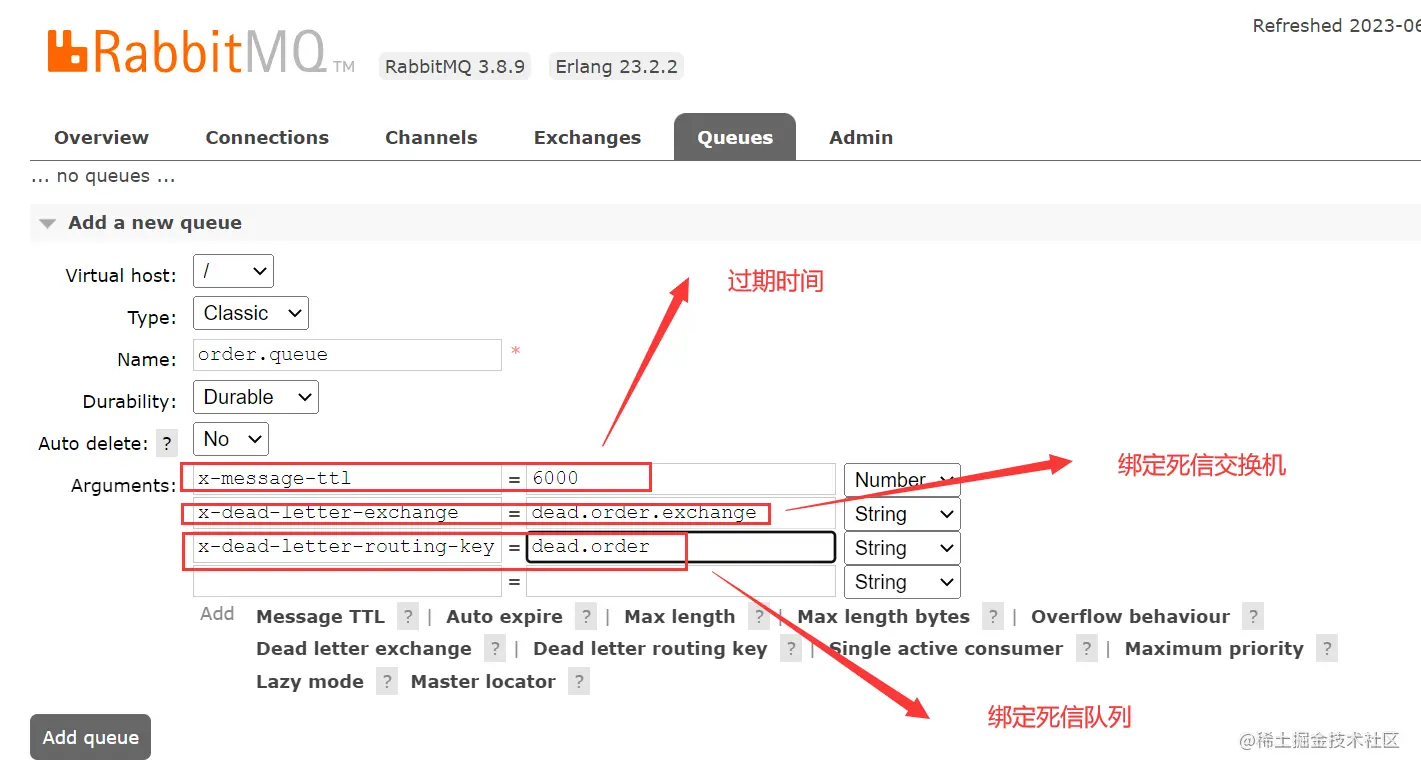Click the Refreshed timestamp text

(x=1336, y=26)
